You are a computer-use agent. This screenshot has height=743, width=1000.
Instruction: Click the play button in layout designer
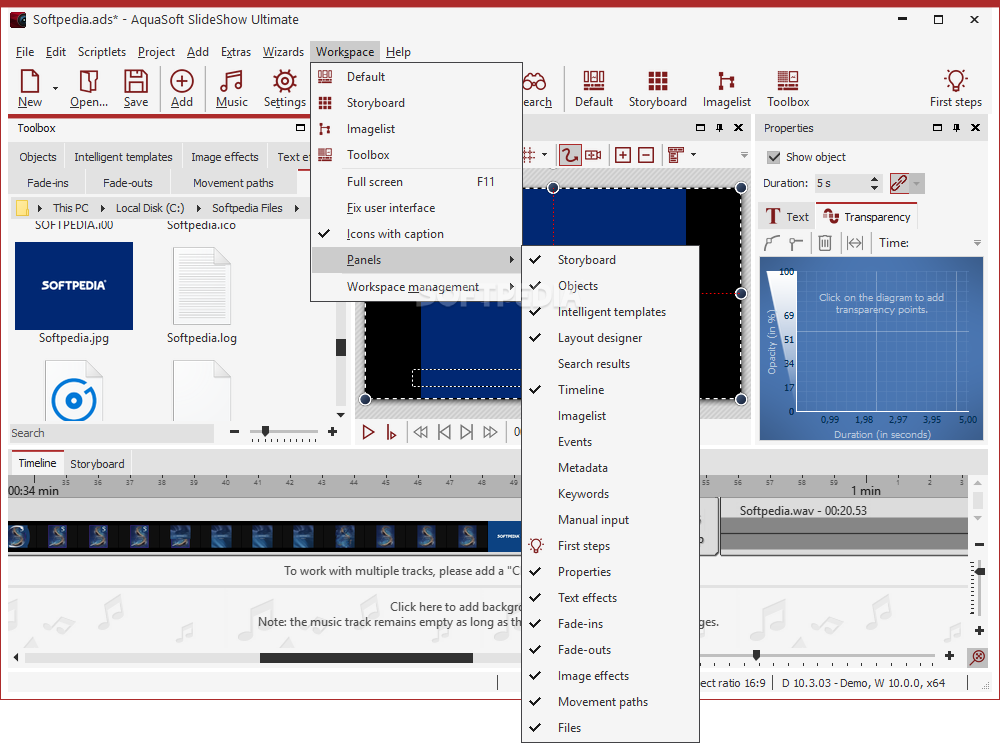(368, 432)
